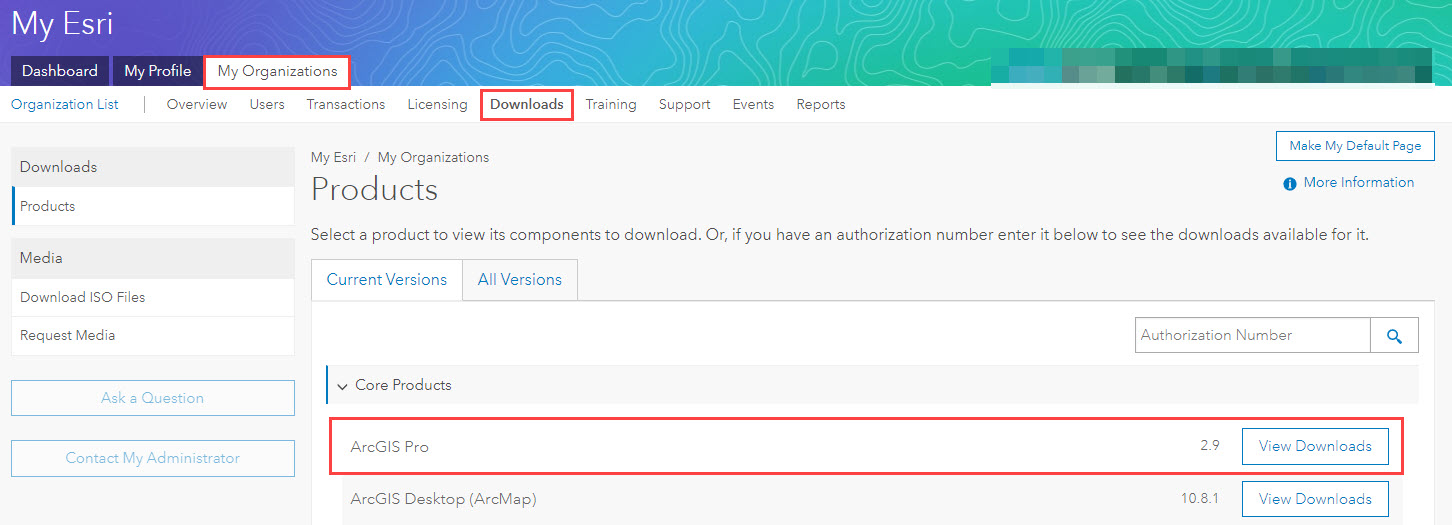Screen dimensions: 1452x525
Task: Select the My Organizations tab
Action: coord(277,71)
